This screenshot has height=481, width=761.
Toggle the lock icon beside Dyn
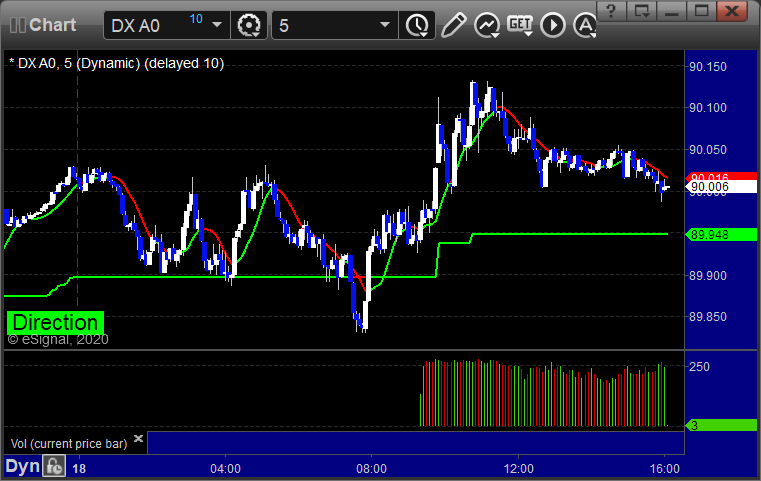tap(54, 466)
